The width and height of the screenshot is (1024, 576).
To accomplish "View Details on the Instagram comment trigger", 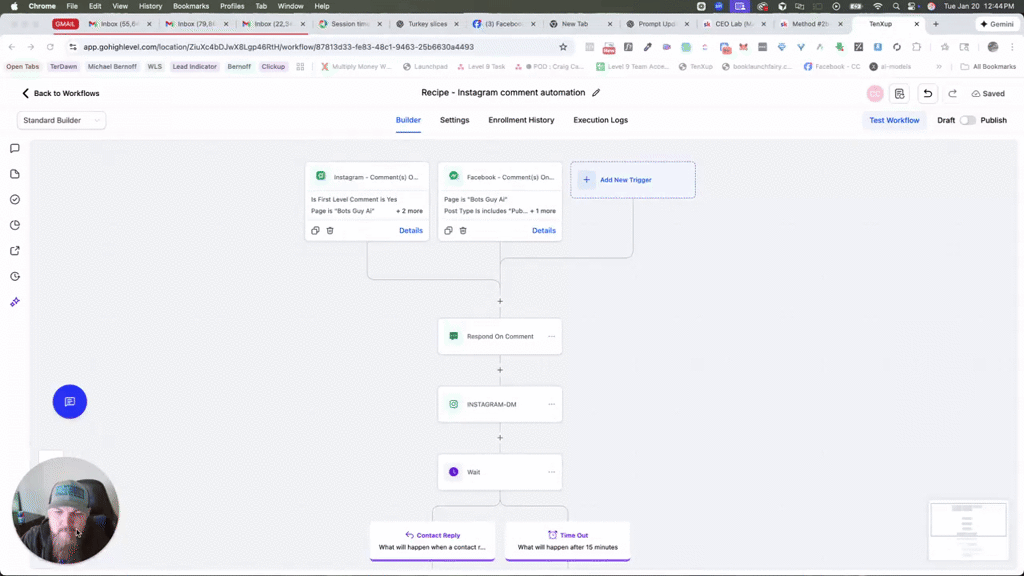I will (x=411, y=230).
